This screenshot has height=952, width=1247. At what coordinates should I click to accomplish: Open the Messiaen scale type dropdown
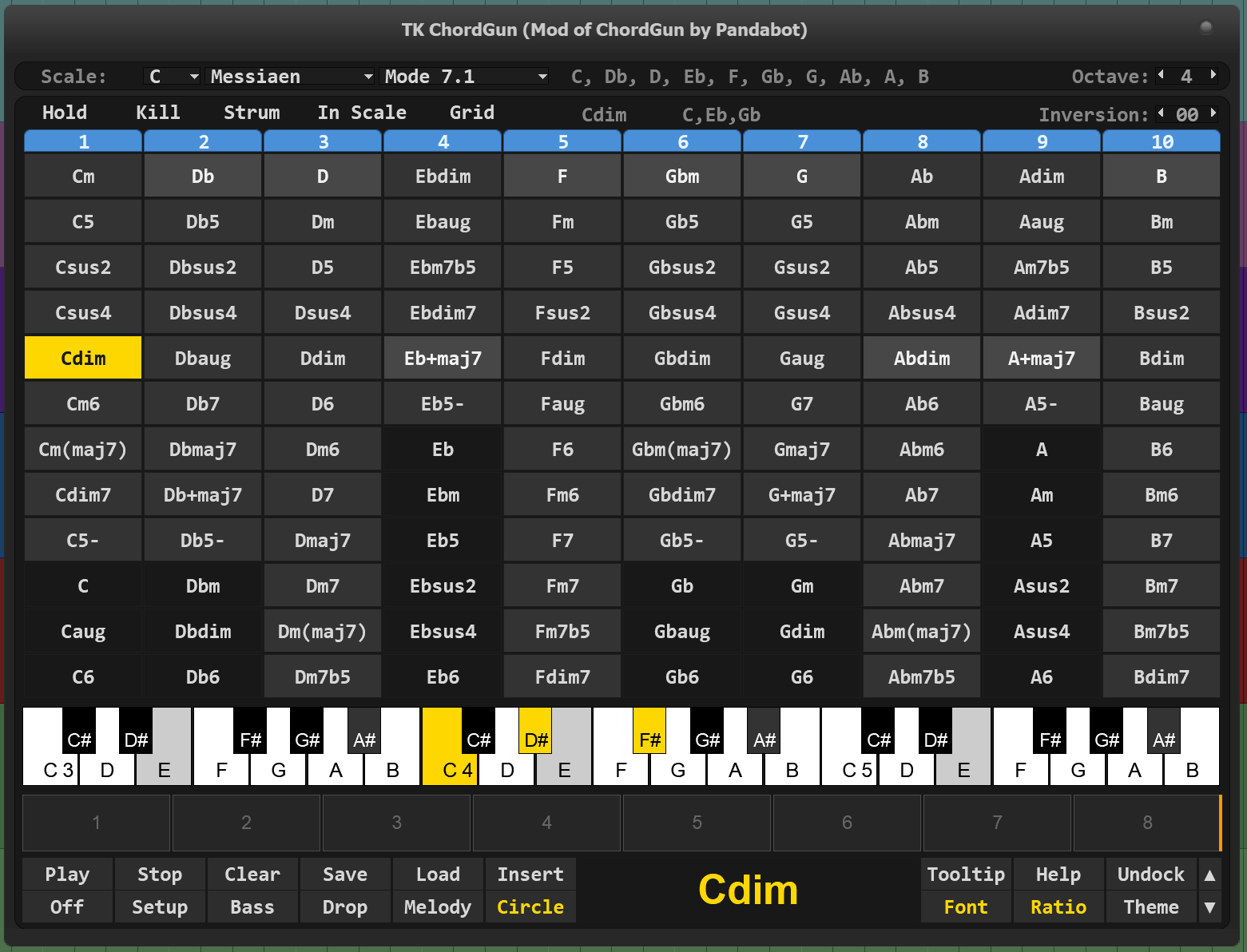(291, 77)
